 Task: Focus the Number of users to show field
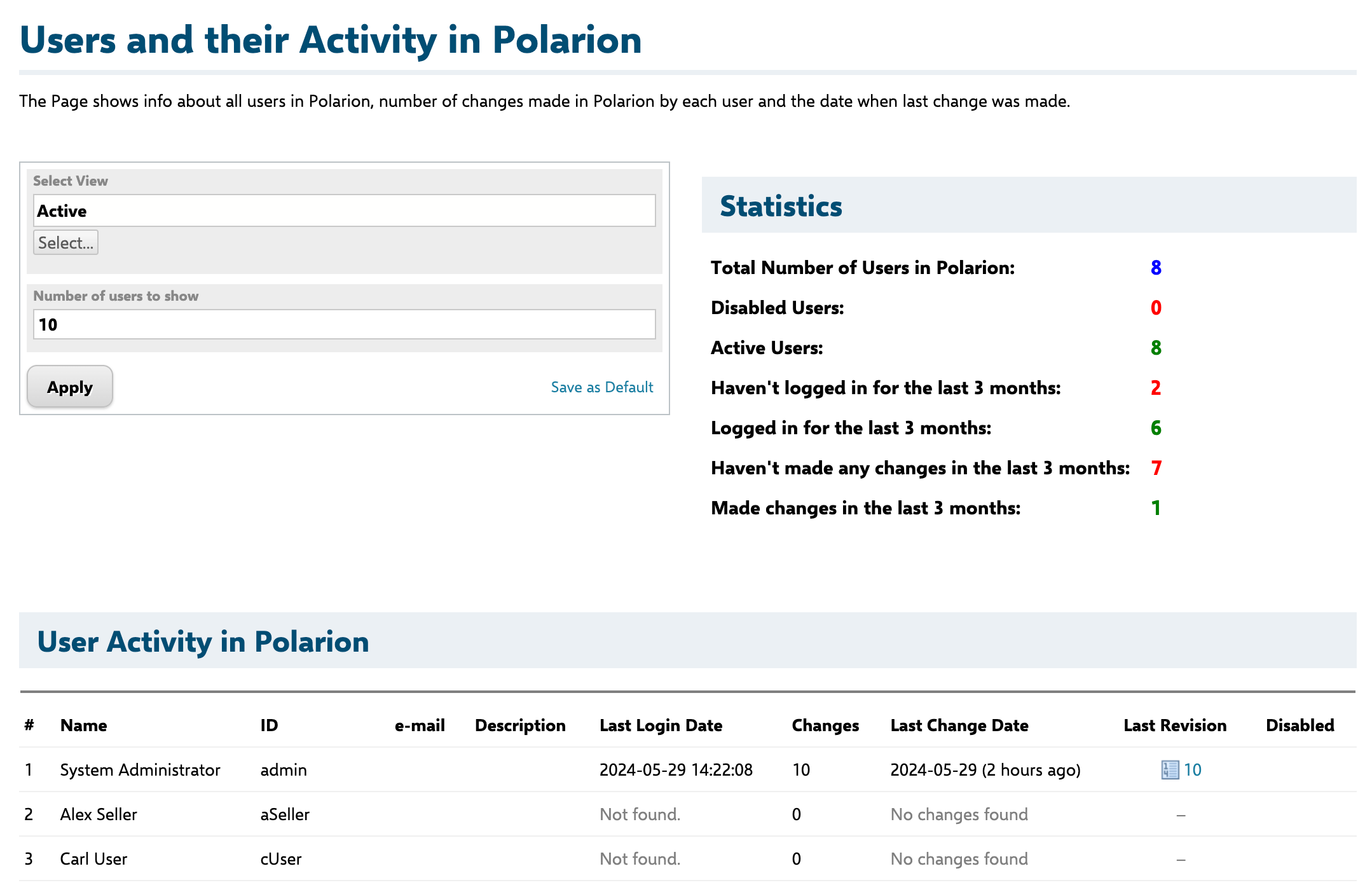[344, 324]
